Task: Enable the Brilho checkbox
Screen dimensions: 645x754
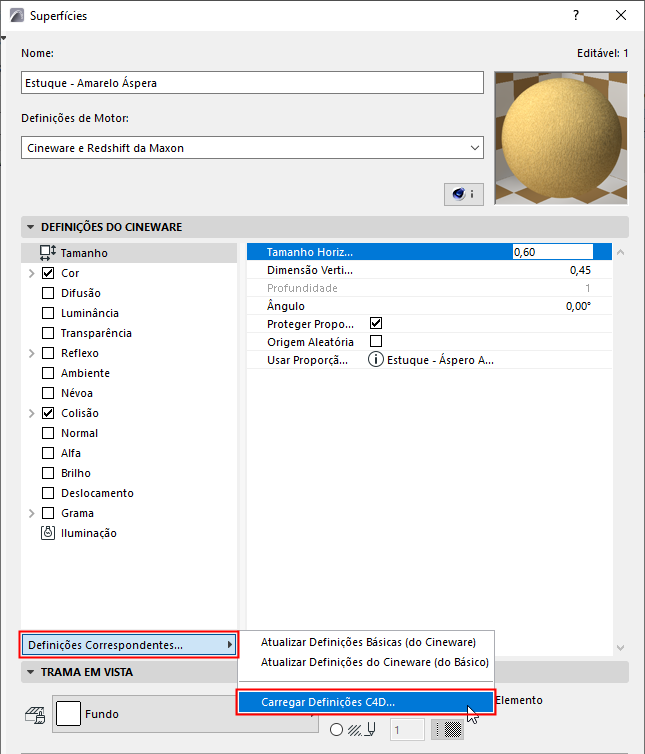Action: [48, 473]
